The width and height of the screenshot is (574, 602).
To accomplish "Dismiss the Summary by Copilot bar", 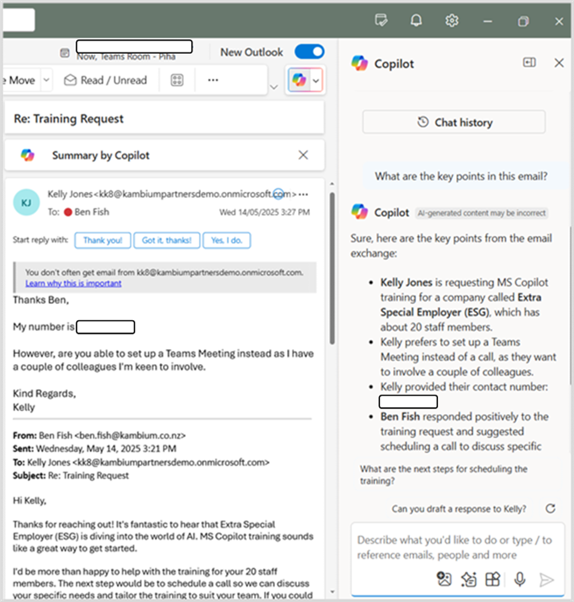I will click(303, 155).
